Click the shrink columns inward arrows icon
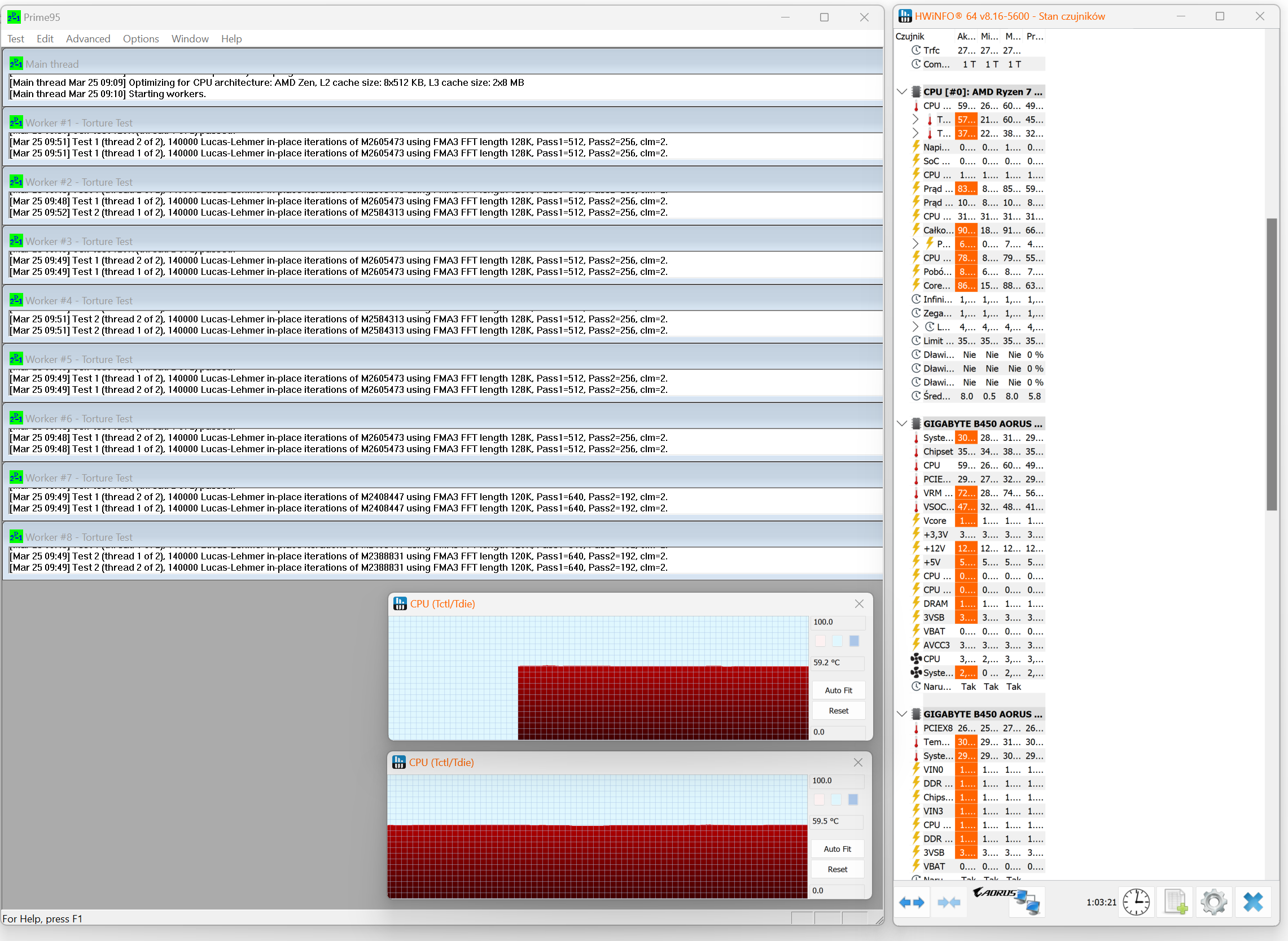Screen dimensions: 1288x941 (x=949, y=902)
